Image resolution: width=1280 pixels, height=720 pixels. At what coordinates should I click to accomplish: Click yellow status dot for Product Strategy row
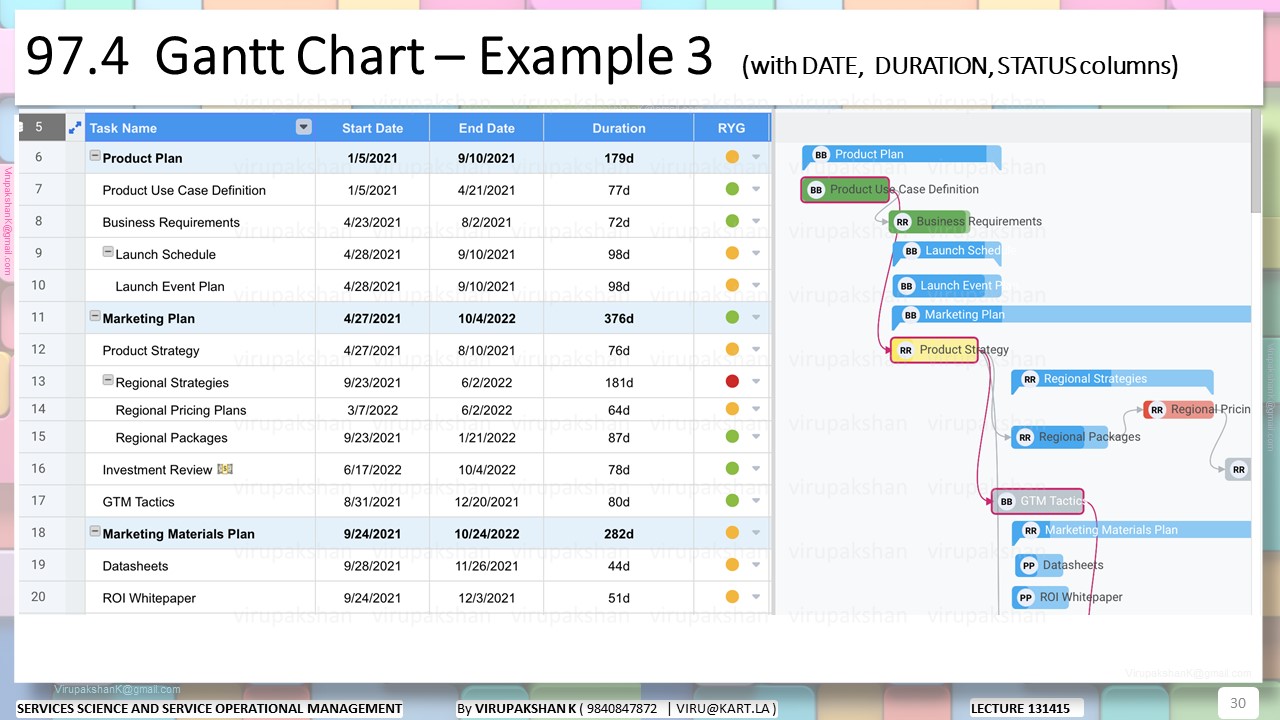[732, 349]
